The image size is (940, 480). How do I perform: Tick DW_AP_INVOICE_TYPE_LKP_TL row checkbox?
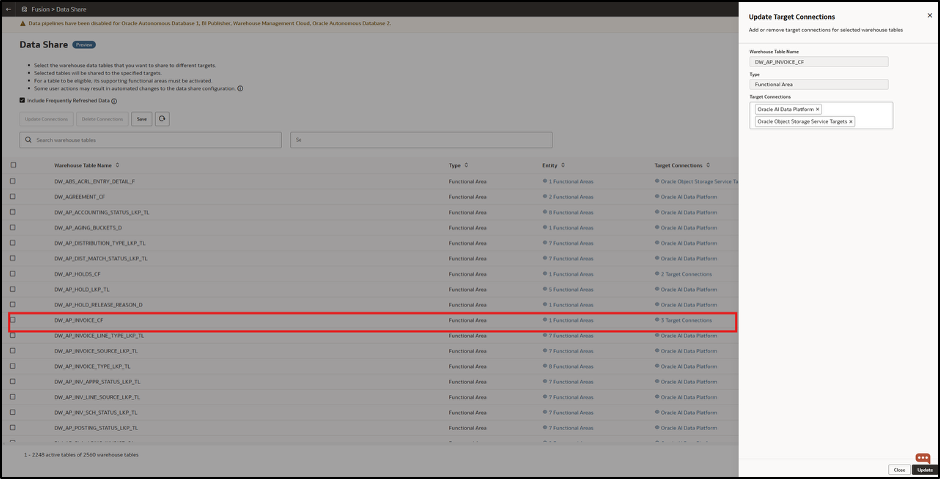13,366
